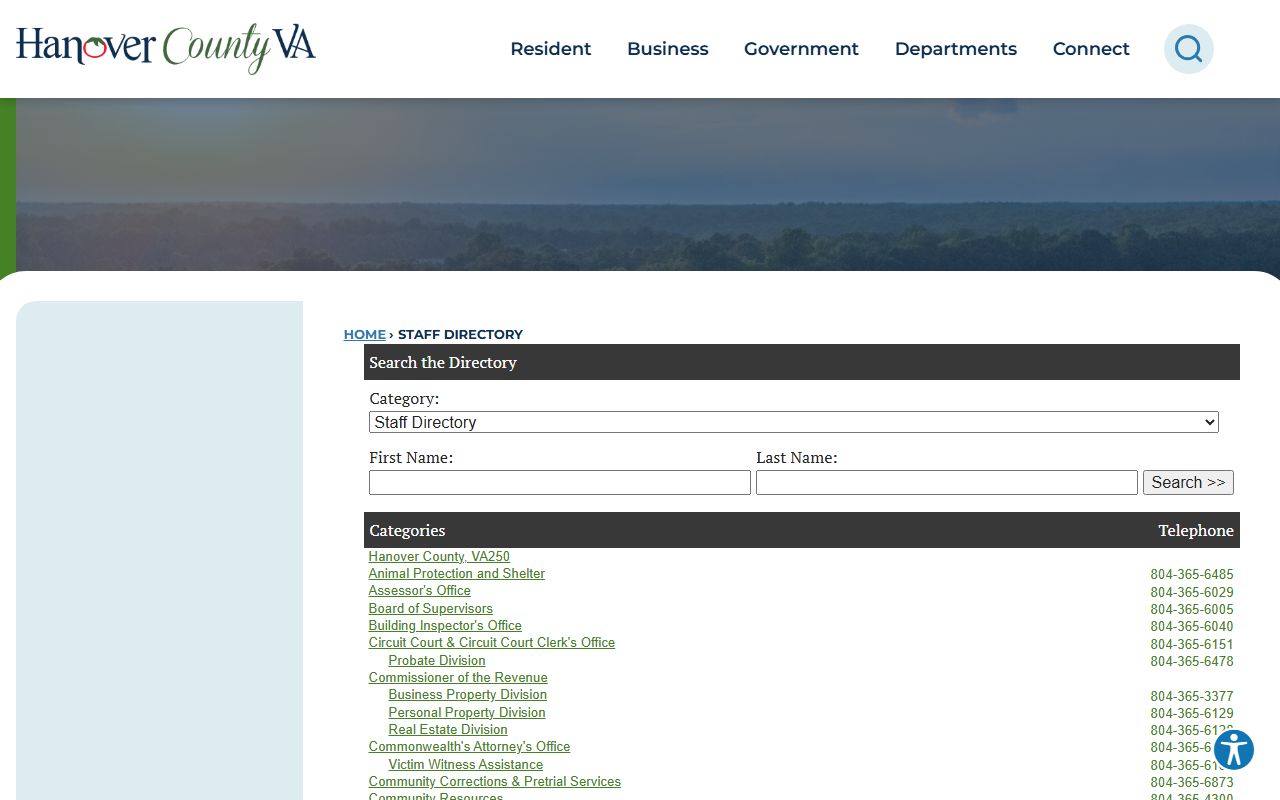Click the Last Name input field
The image size is (1280, 800).
[947, 482]
